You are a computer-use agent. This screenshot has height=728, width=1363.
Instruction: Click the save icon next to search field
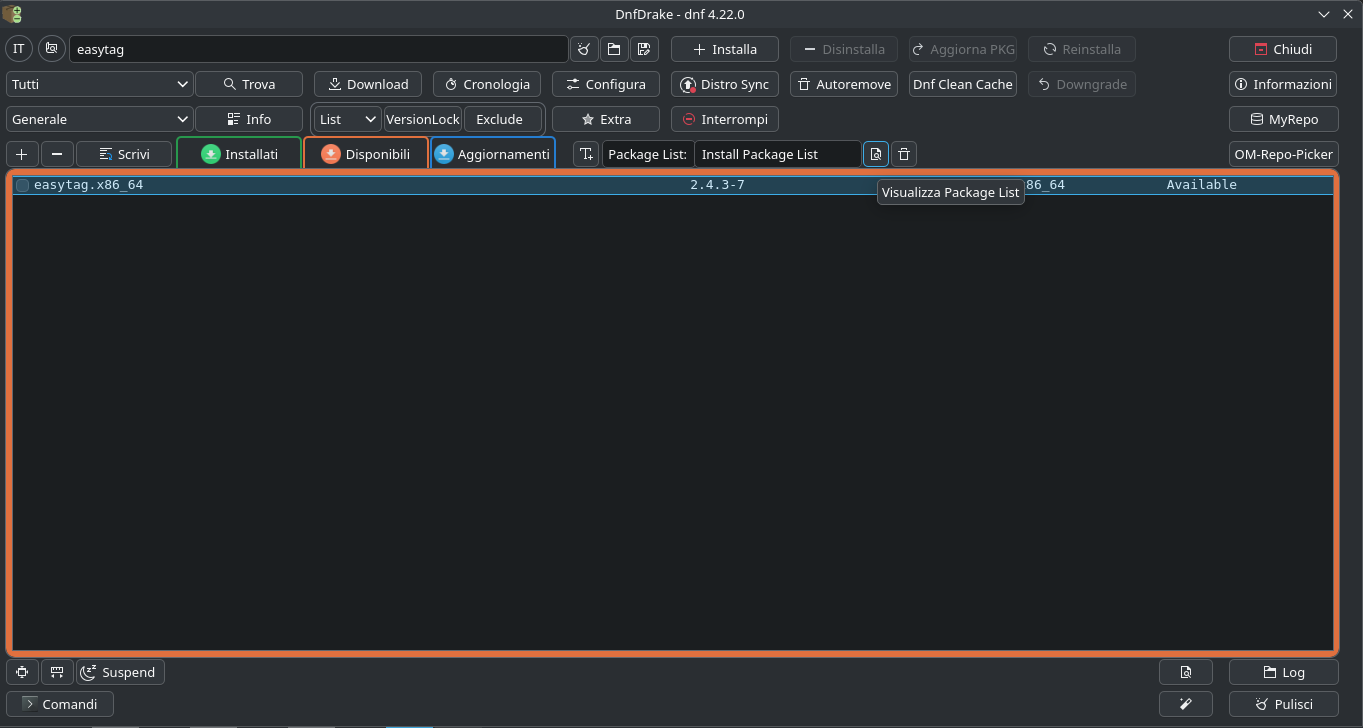643,49
